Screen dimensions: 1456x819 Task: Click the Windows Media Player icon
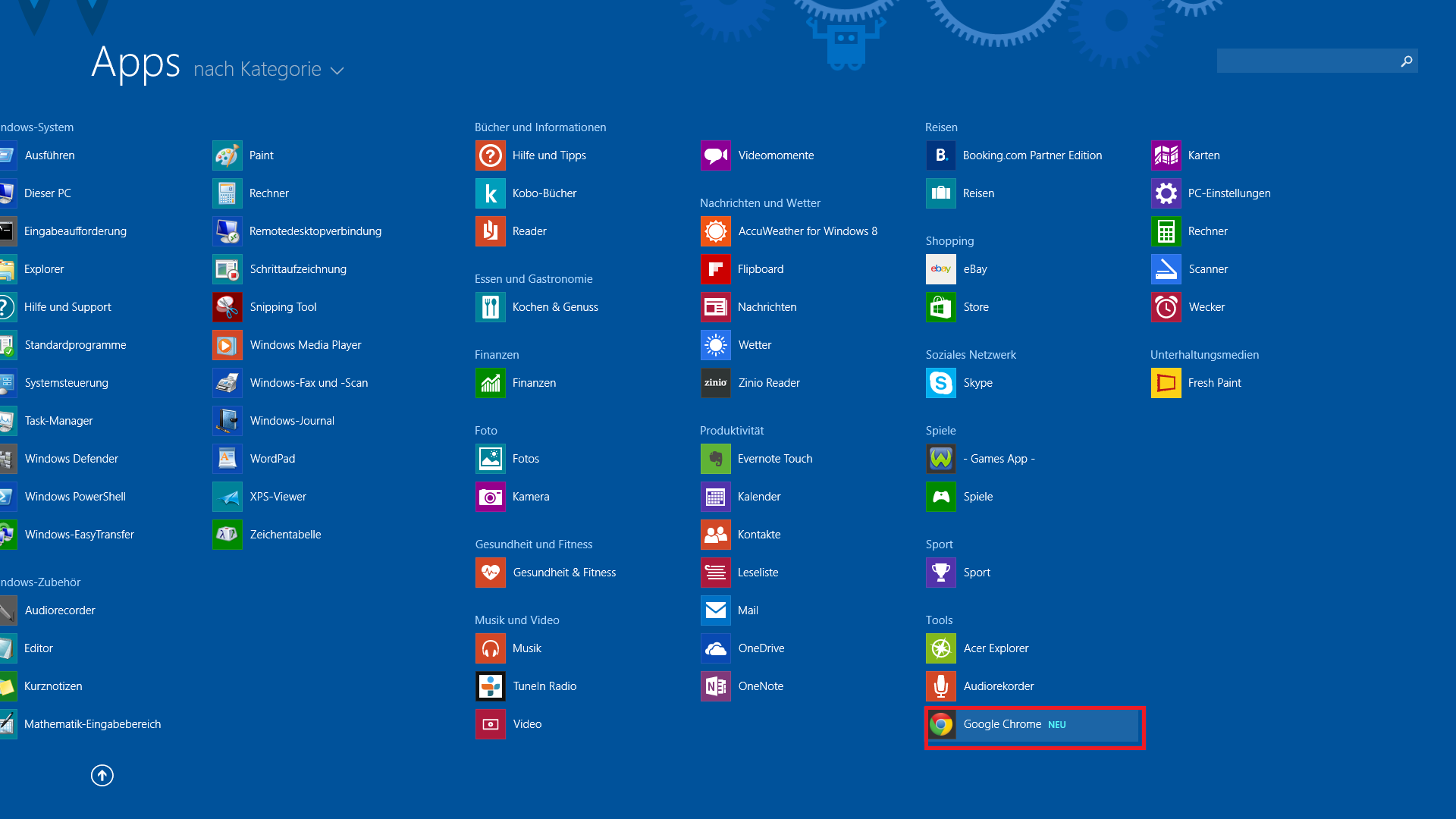pos(227,345)
